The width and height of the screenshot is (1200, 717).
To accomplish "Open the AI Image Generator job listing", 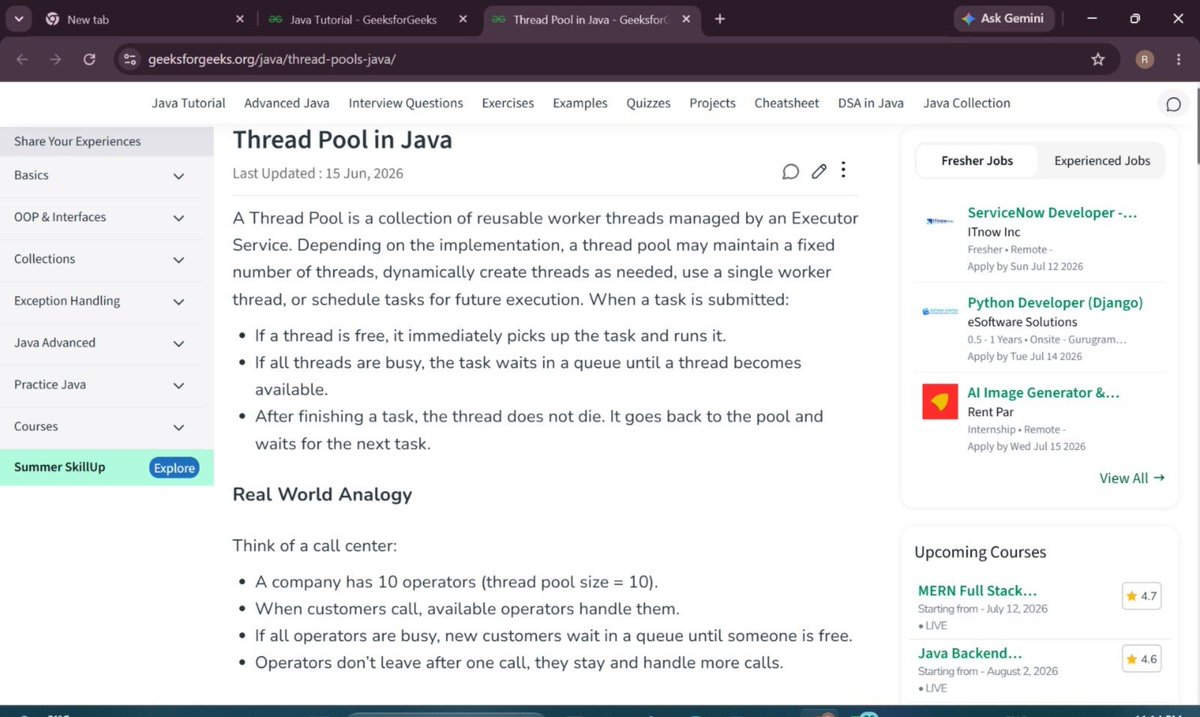I will [1044, 393].
